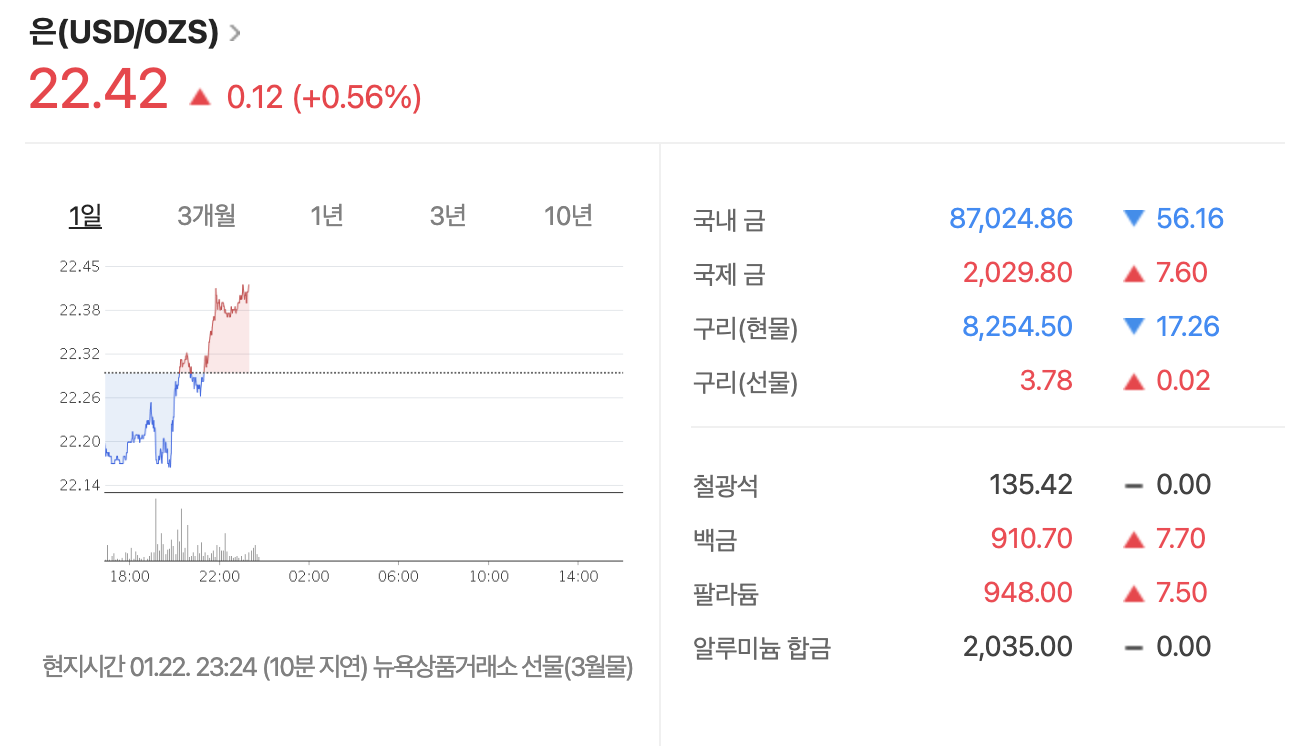Click the dash icon next to 철광석
Image resolution: width=1290 pixels, height=746 pixels.
point(1134,485)
